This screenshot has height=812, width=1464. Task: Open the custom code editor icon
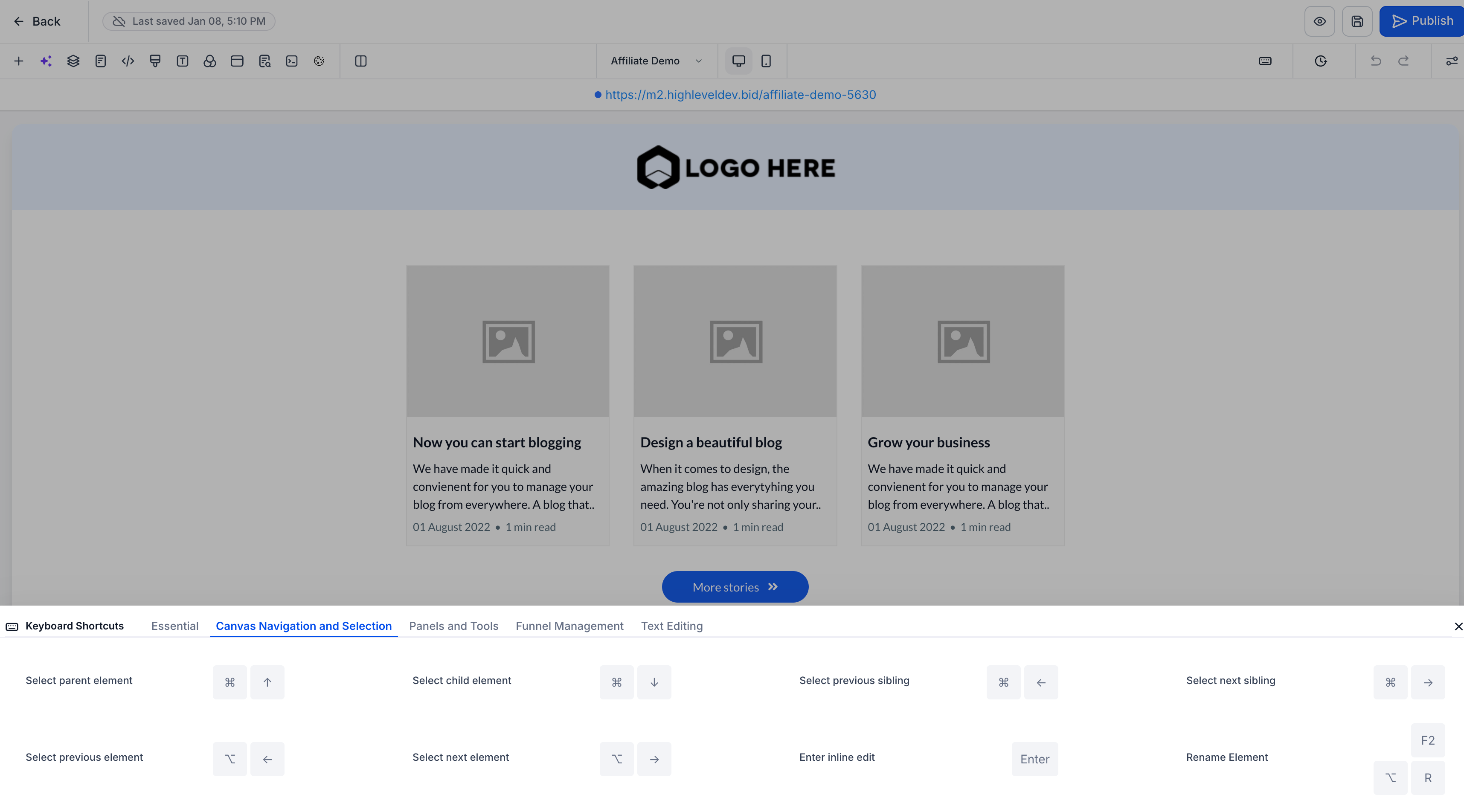128,61
